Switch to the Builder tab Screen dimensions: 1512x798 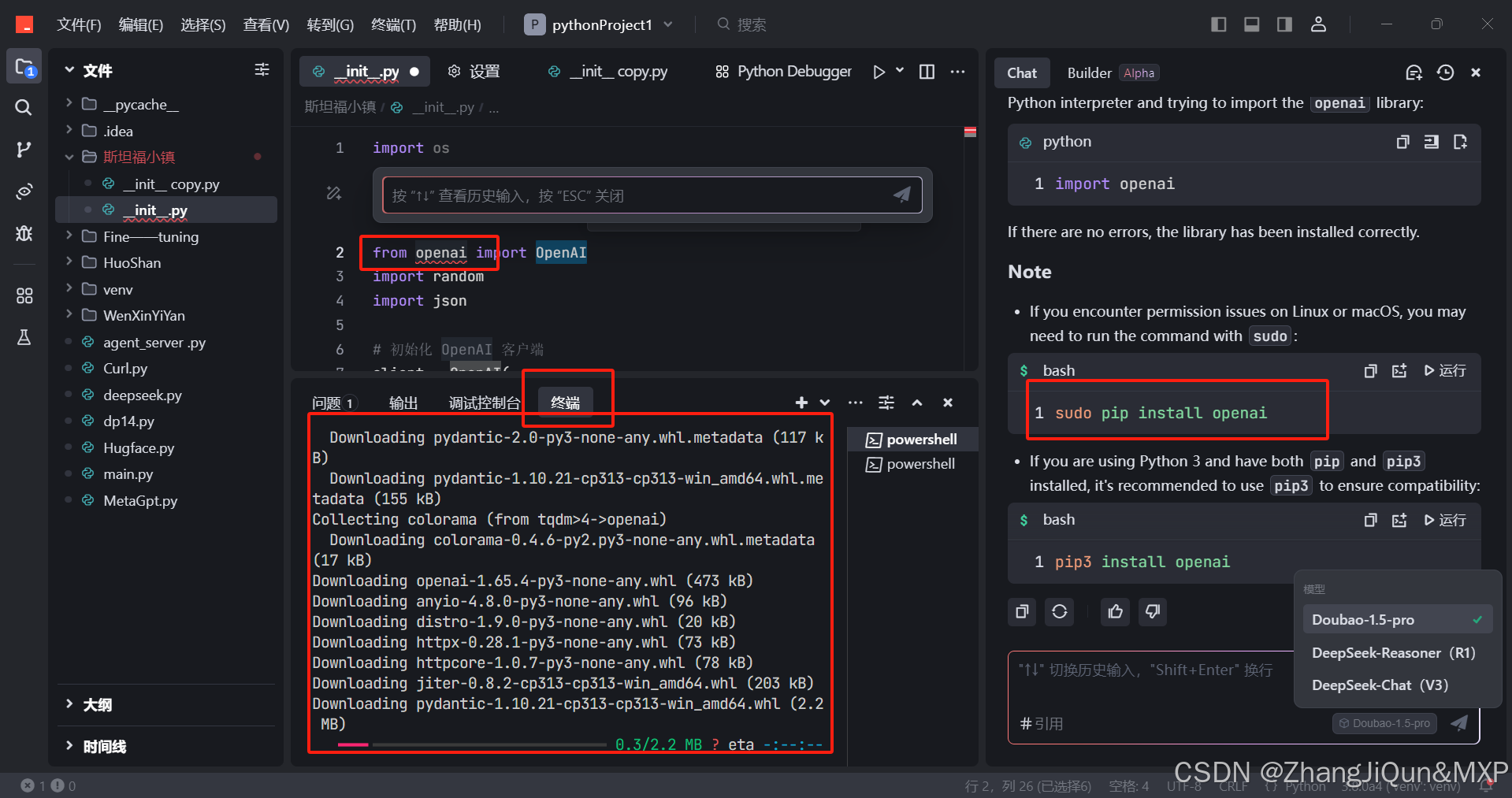click(x=1089, y=73)
